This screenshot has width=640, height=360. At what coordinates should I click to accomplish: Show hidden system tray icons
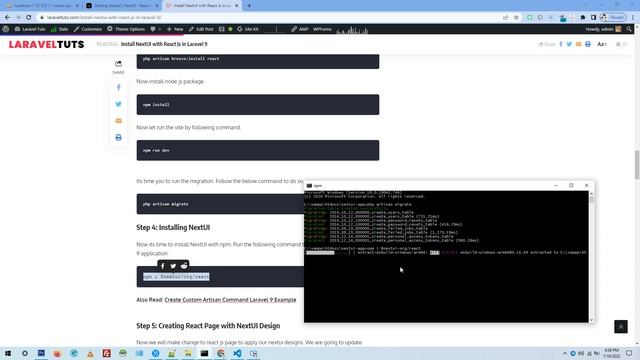564,353
